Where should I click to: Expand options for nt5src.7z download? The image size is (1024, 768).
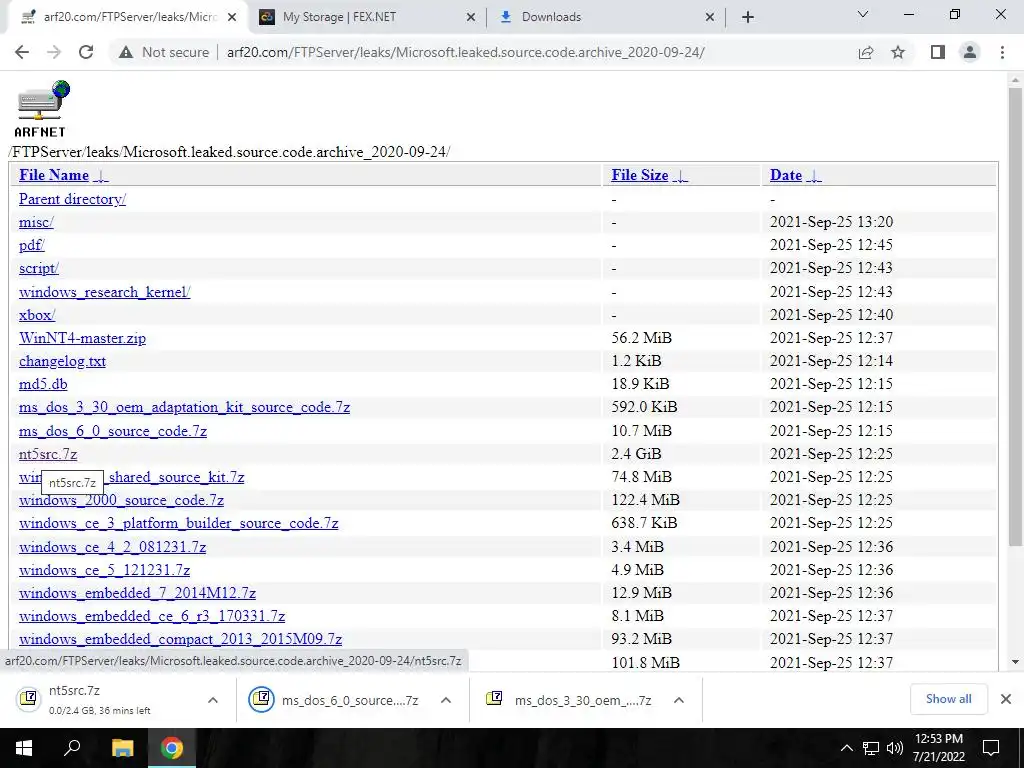click(213, 700)
